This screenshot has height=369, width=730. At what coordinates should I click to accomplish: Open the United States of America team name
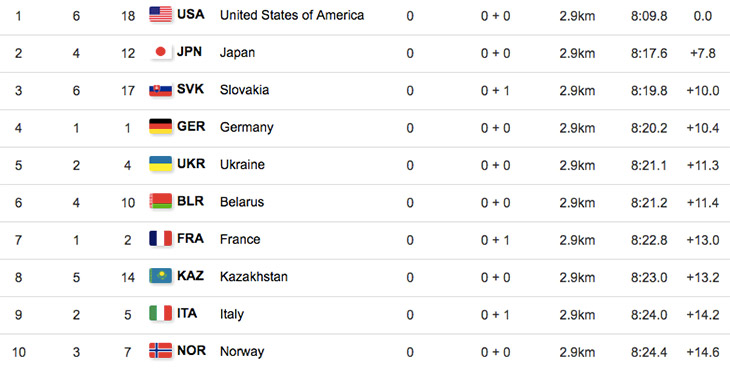pos(292,15)
